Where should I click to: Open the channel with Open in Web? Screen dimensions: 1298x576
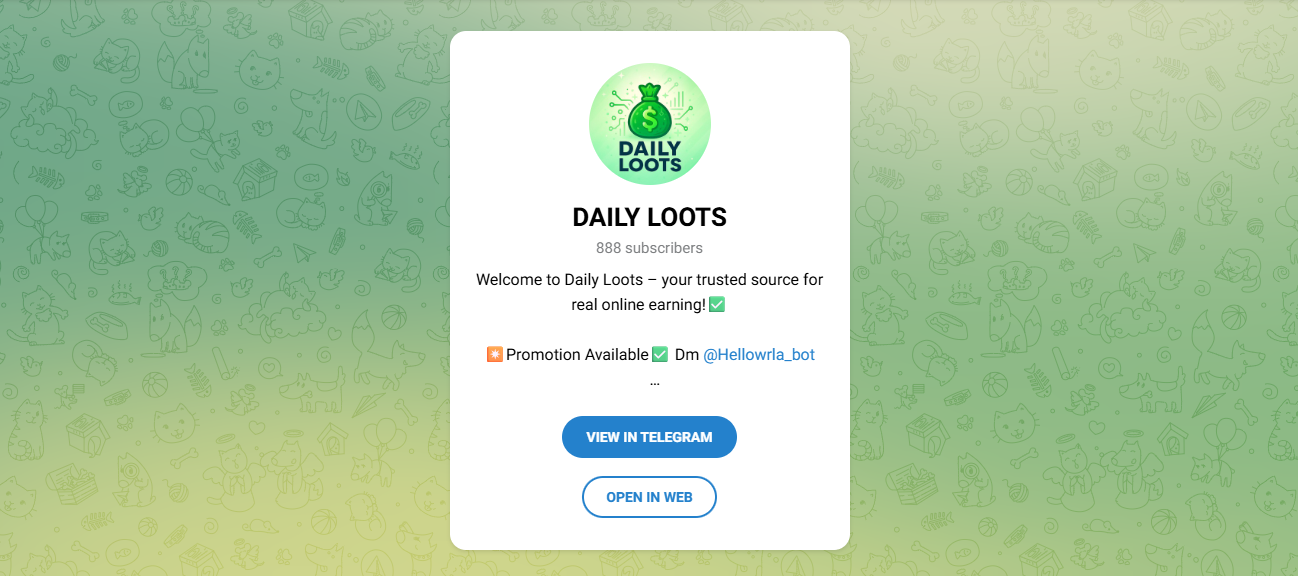point(649,497)
